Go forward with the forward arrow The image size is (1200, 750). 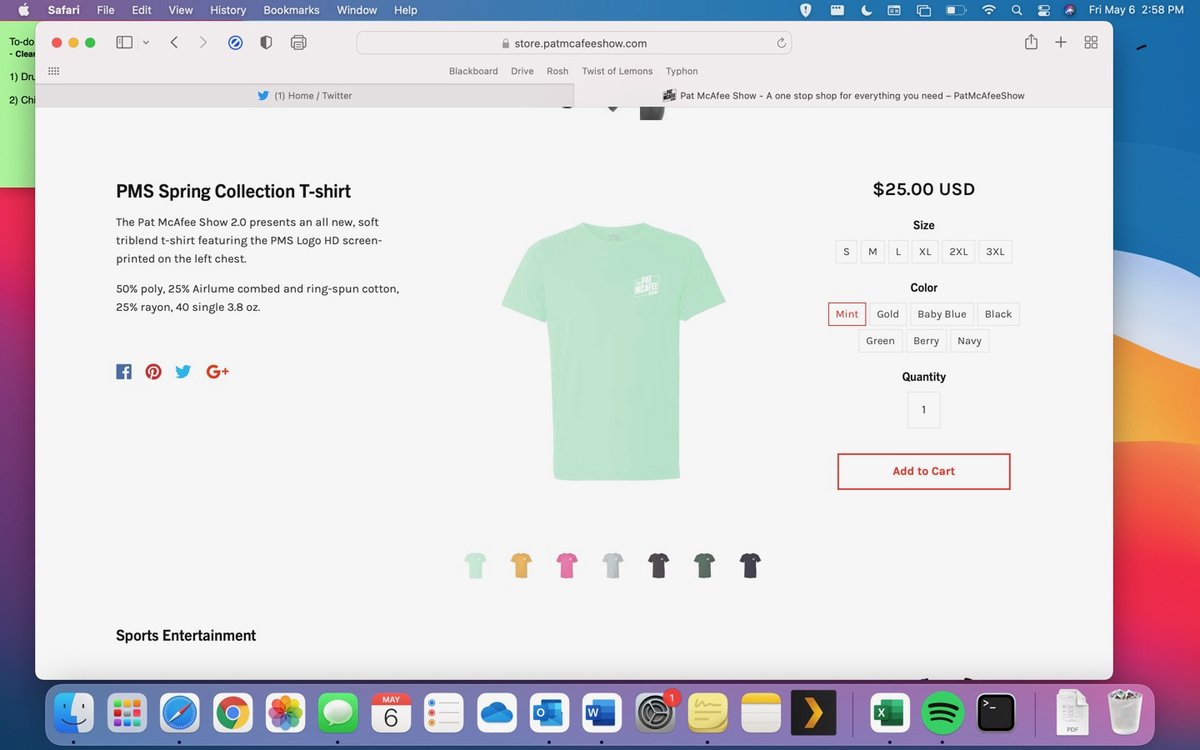pyautogui.click(x=203, y=43)
